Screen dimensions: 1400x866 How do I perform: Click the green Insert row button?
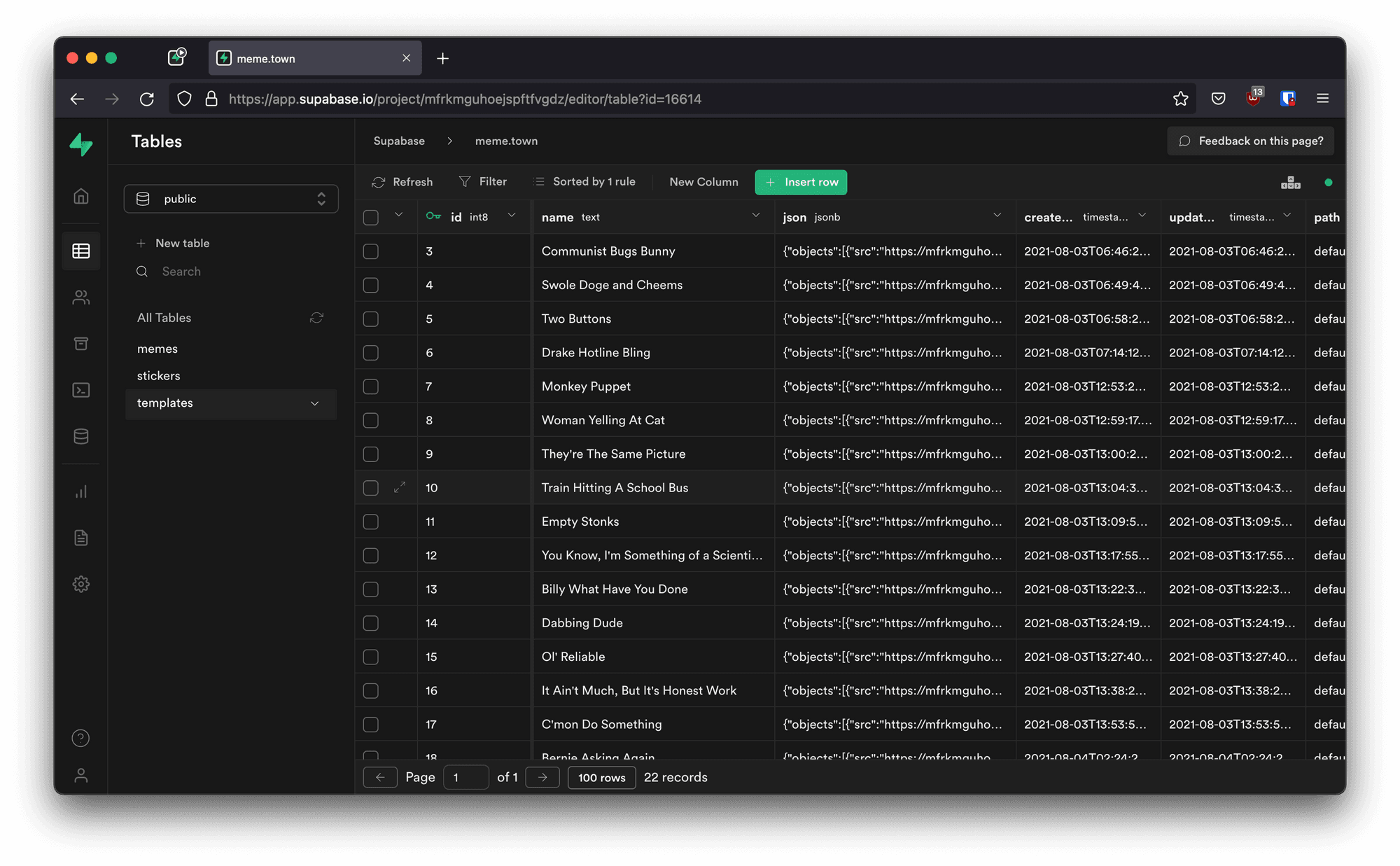coord(801,182)
